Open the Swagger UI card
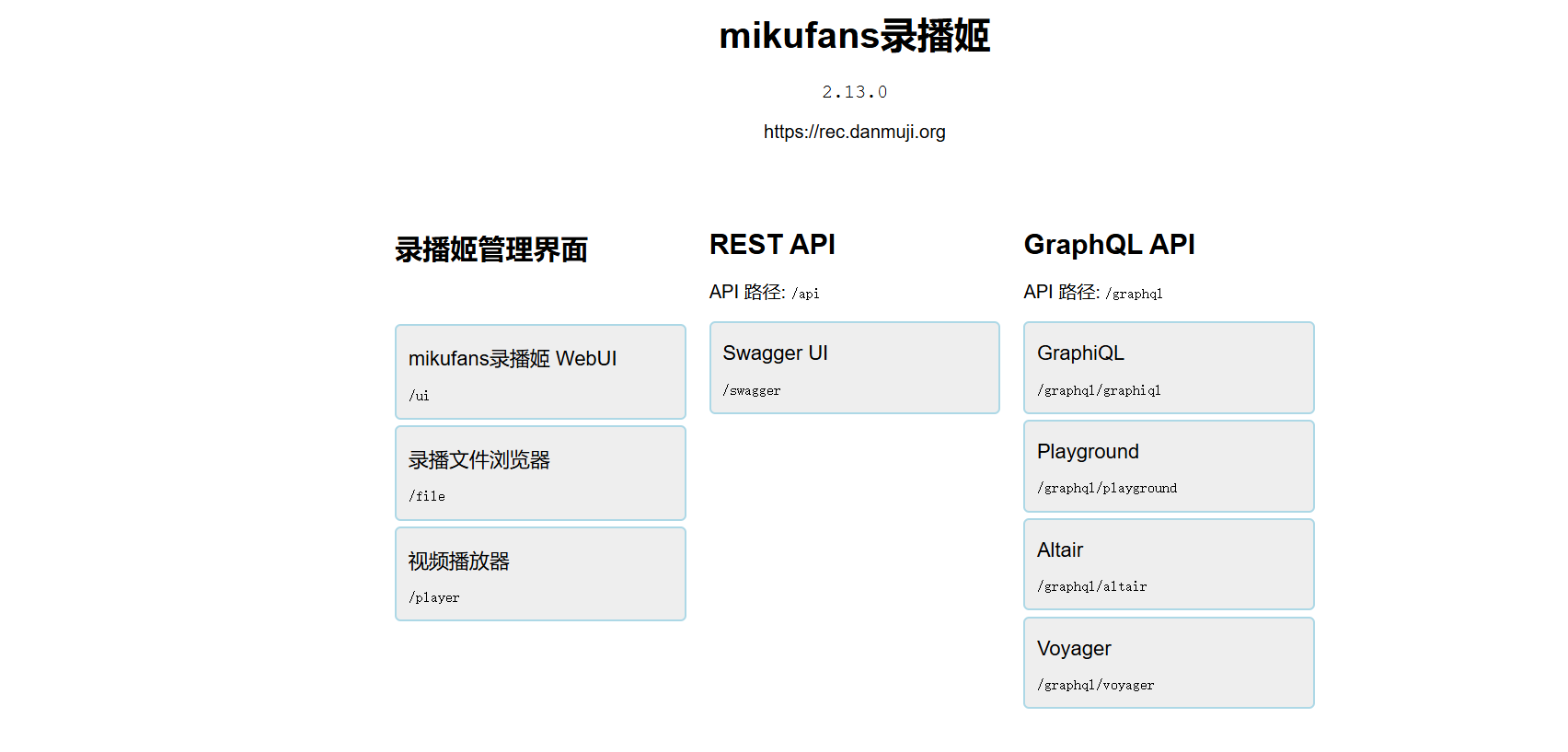 pos(854,367)
